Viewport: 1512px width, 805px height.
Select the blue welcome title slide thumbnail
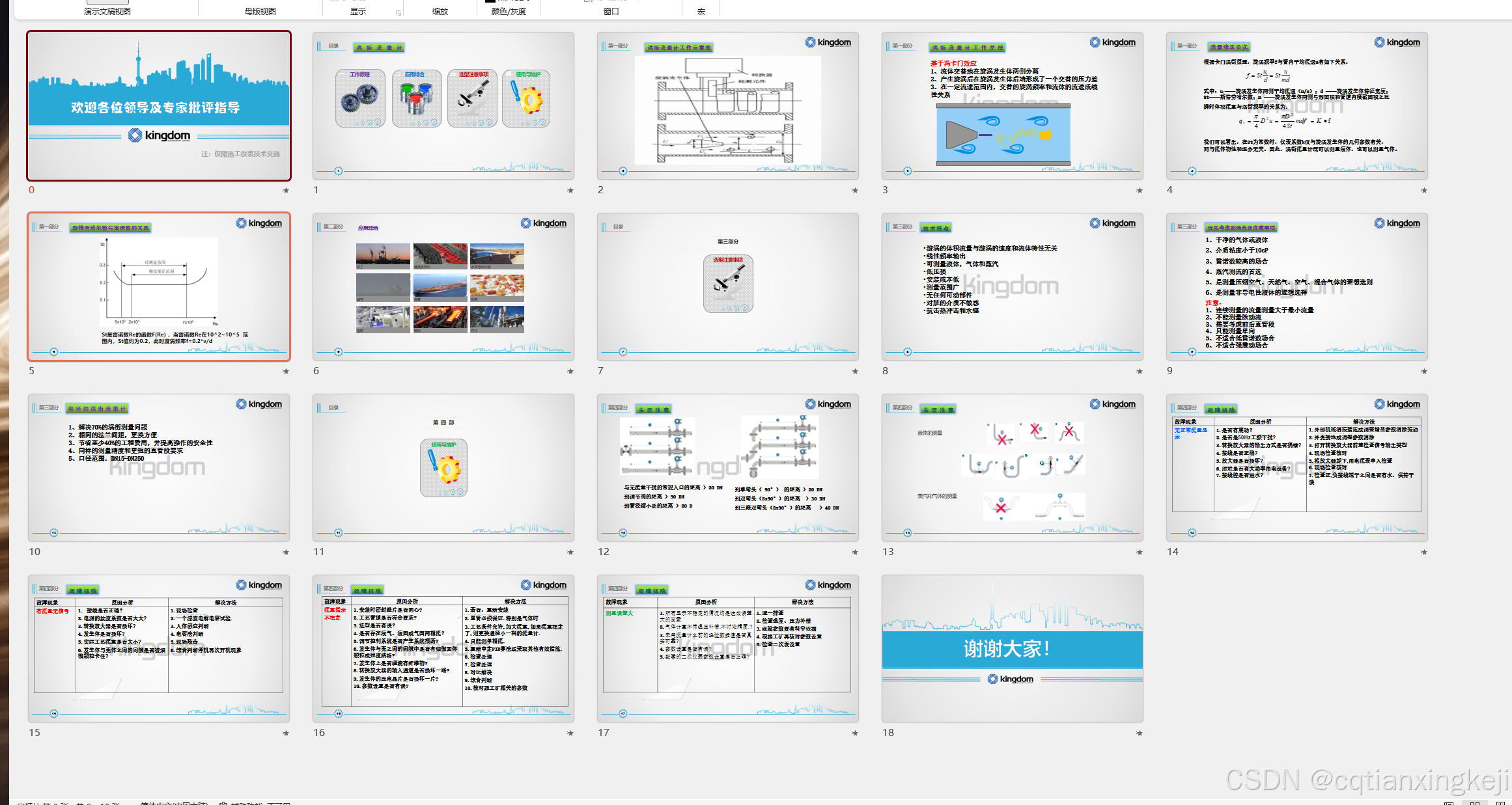[x=159, y=105]
